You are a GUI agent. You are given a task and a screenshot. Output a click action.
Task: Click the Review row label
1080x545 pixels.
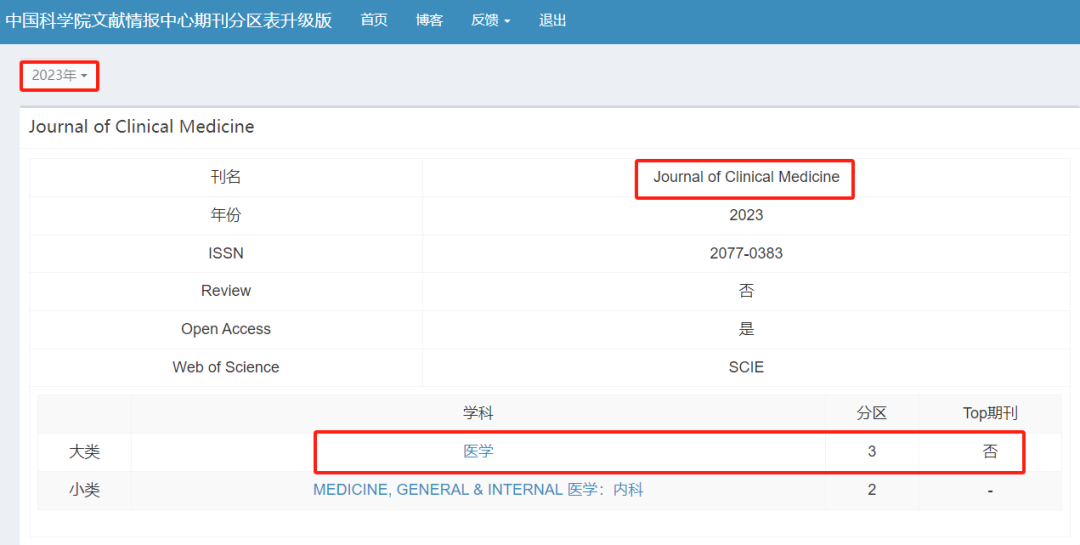click(226, 291)
